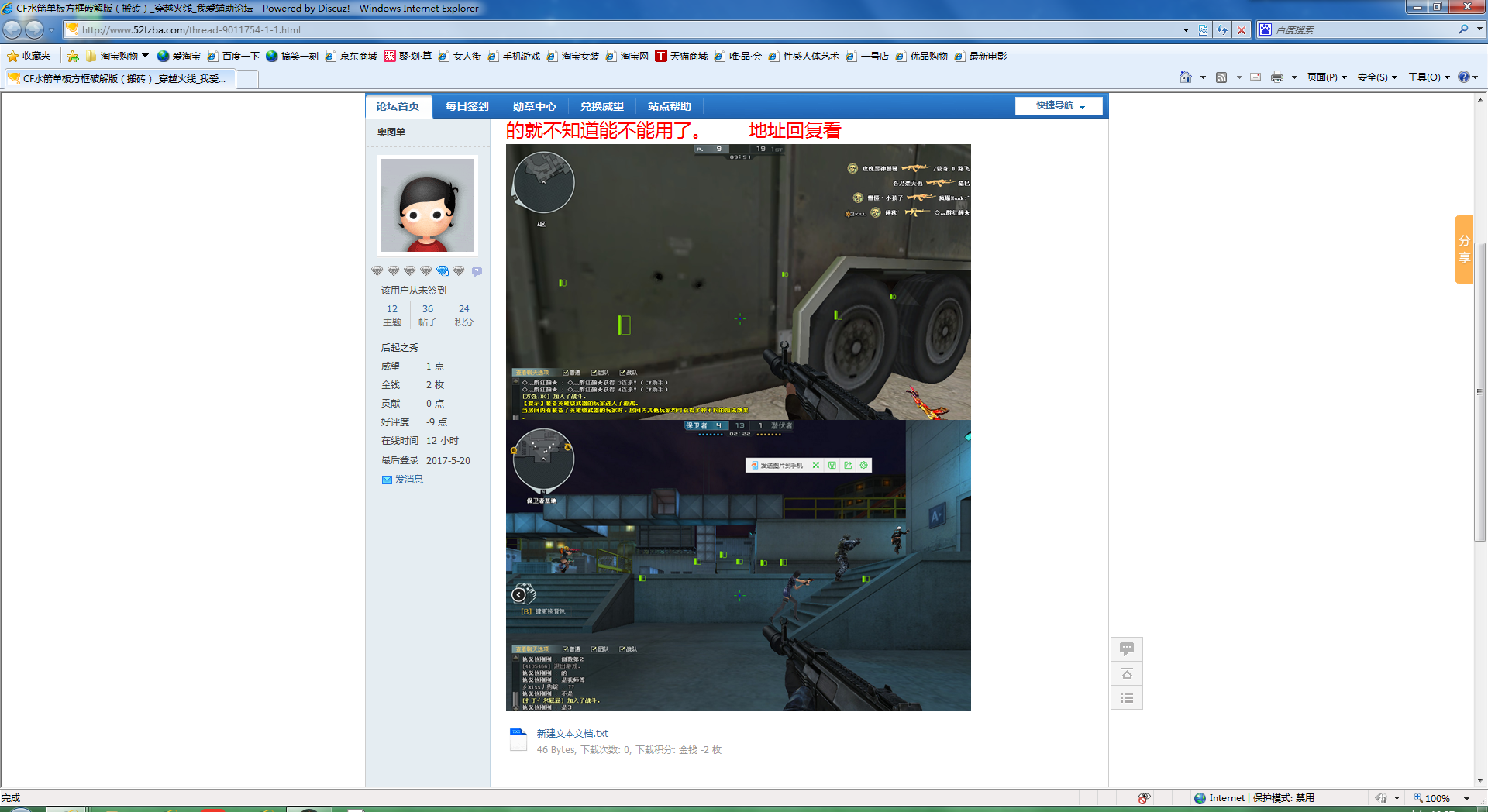The height and width of the screenshot is (812, 1488).
Task: Click the red stop loading icon
Action: pyautogui.click(x=1242, y=29)
